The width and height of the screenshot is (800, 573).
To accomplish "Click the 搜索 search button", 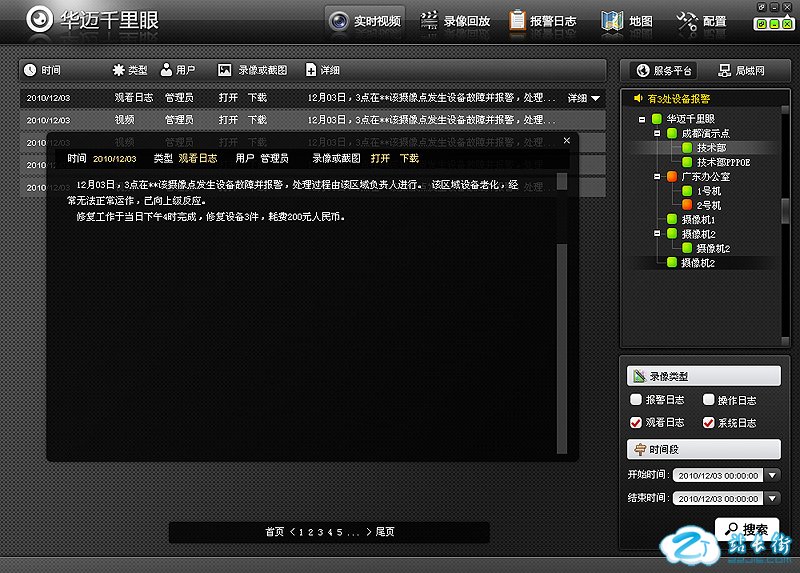I will point(747,530).
